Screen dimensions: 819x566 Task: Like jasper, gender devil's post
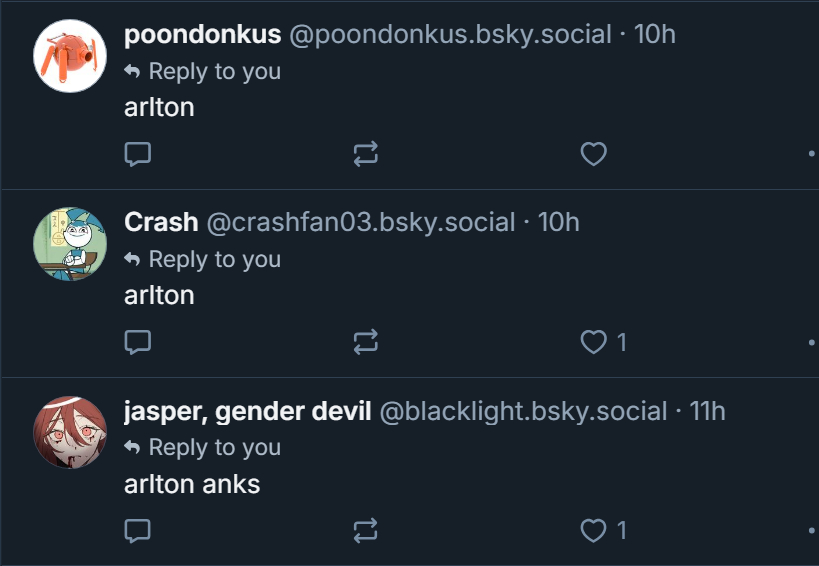(594, 531)
